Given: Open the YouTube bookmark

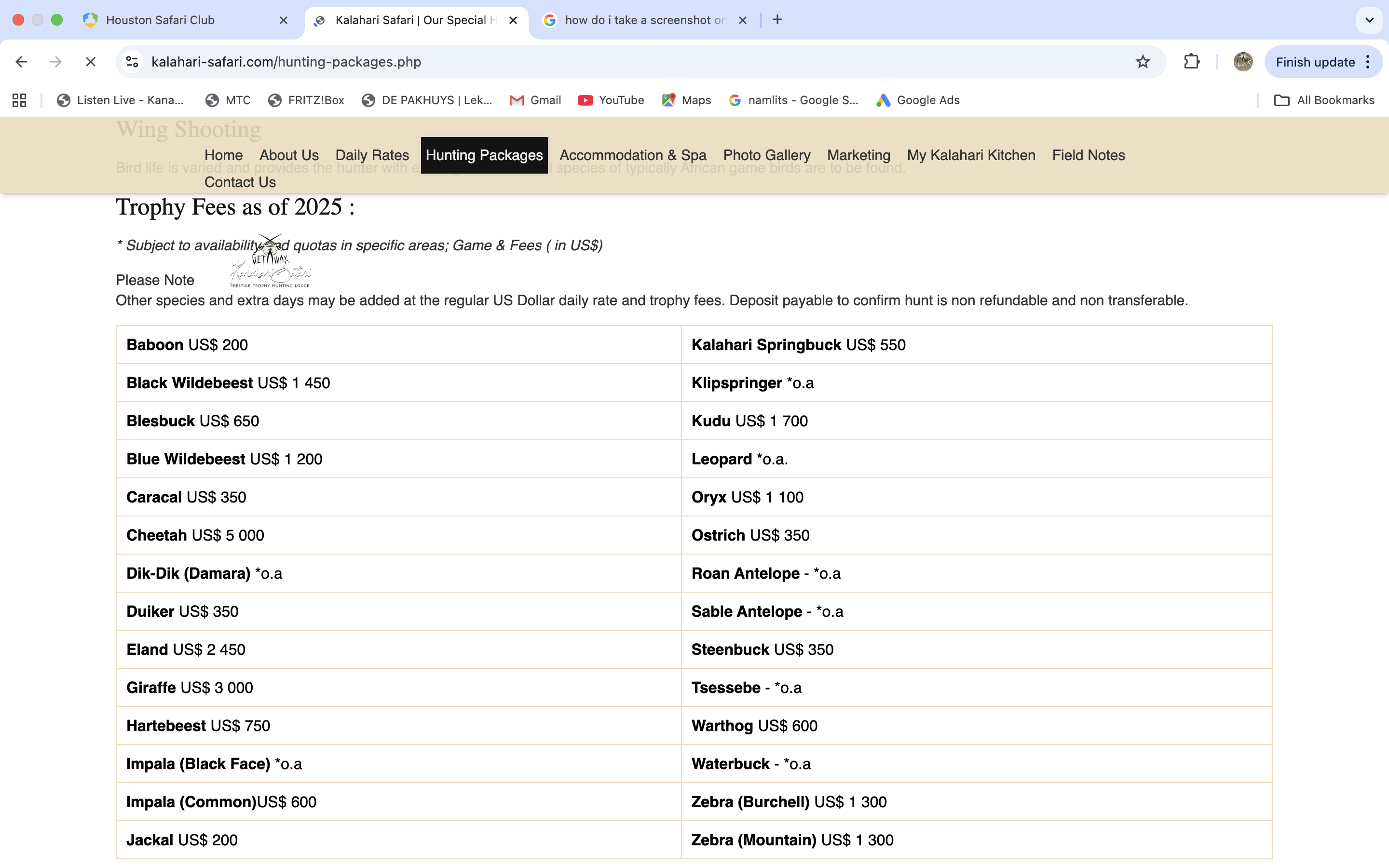Looking at the screenshot, I should [611, 100].
